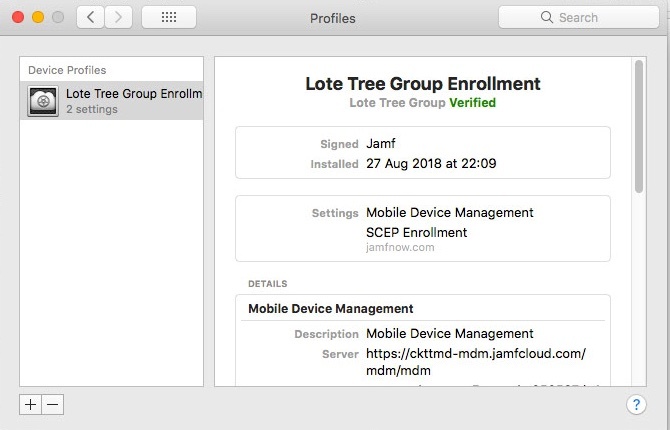Screen dimensions: 670x430
Task: Click the Jamf signer value
Action: click(x=380, y=144)
